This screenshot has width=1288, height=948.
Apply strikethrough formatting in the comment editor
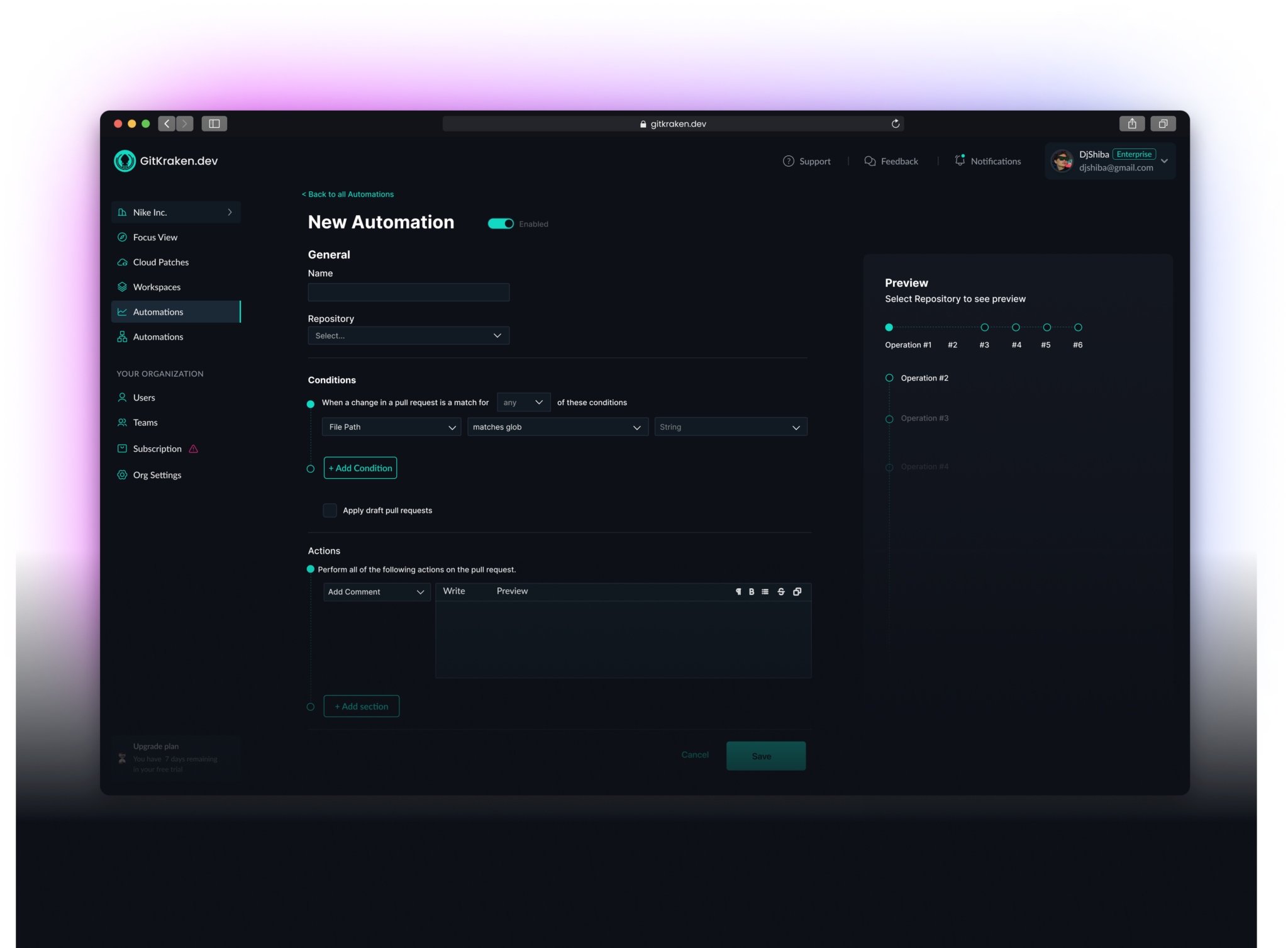click(780, 591)
